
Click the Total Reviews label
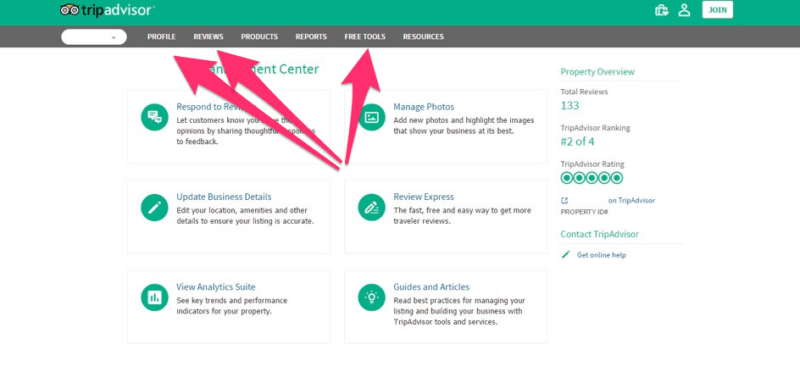[x=584, y=92]
